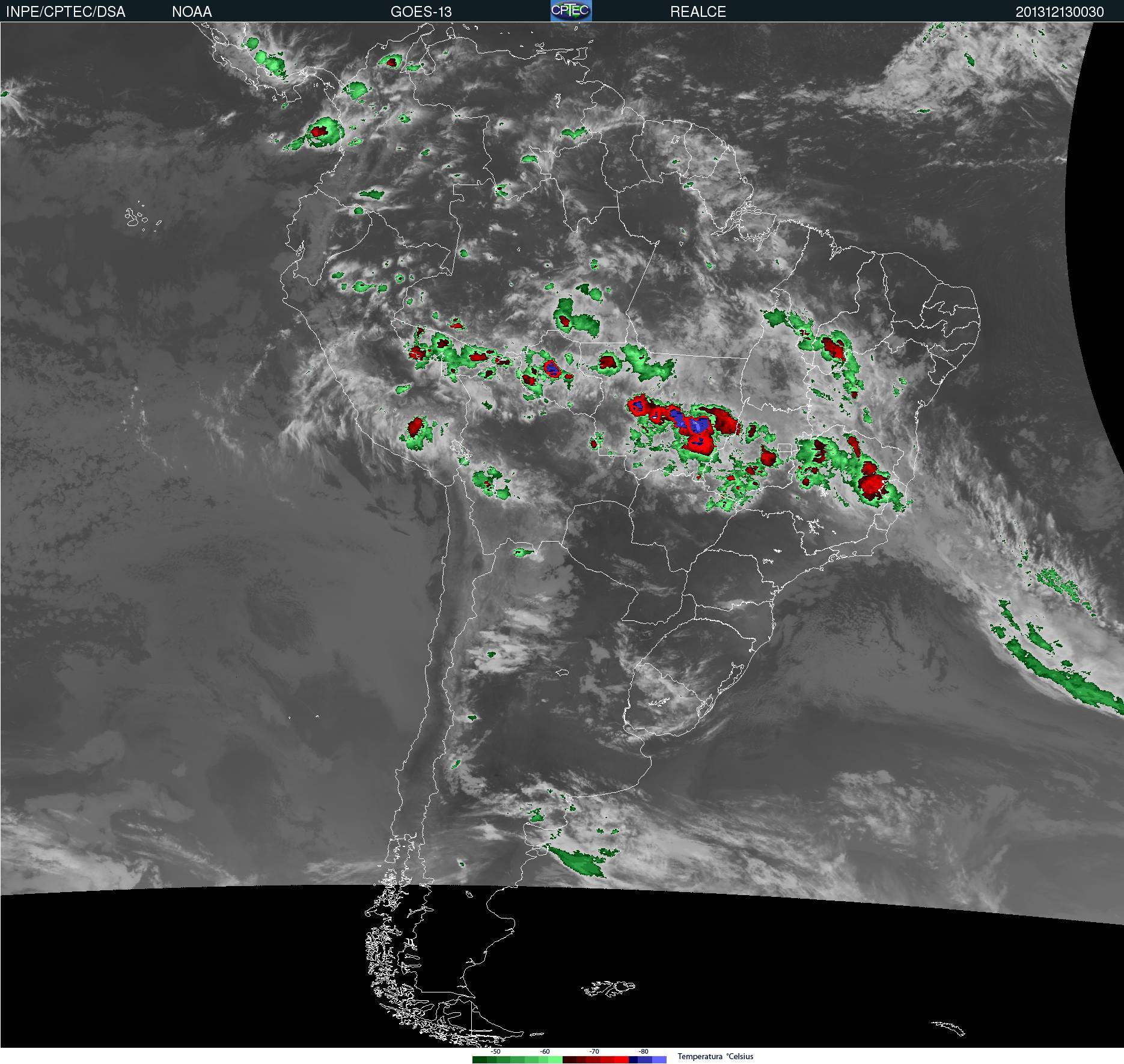Image resolution: width=1124 pixels, height=1064 pixels.
Task: Click the 201312130030 timestamp
Action: pyautogui.click(x=1060, y=11)
